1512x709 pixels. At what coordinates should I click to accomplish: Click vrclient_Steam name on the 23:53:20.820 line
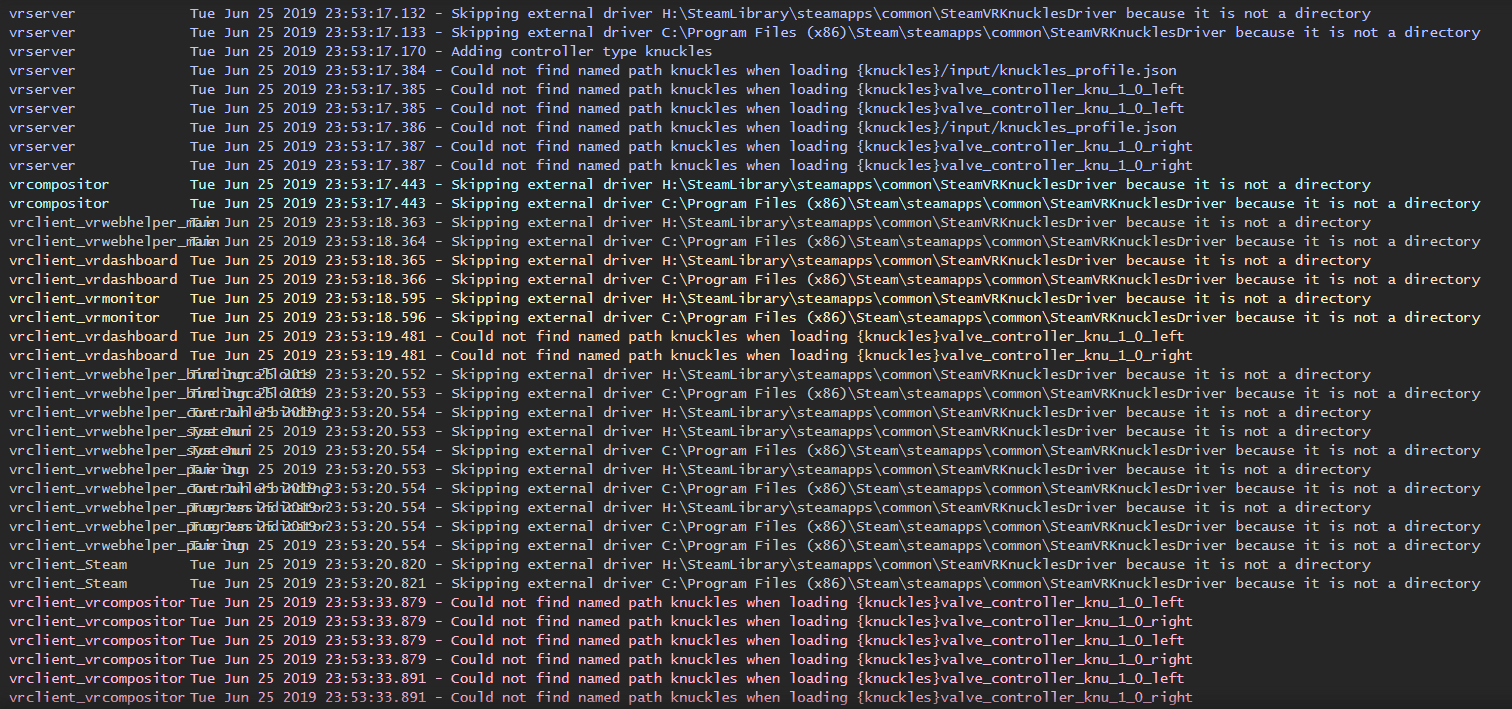[68, 564]
